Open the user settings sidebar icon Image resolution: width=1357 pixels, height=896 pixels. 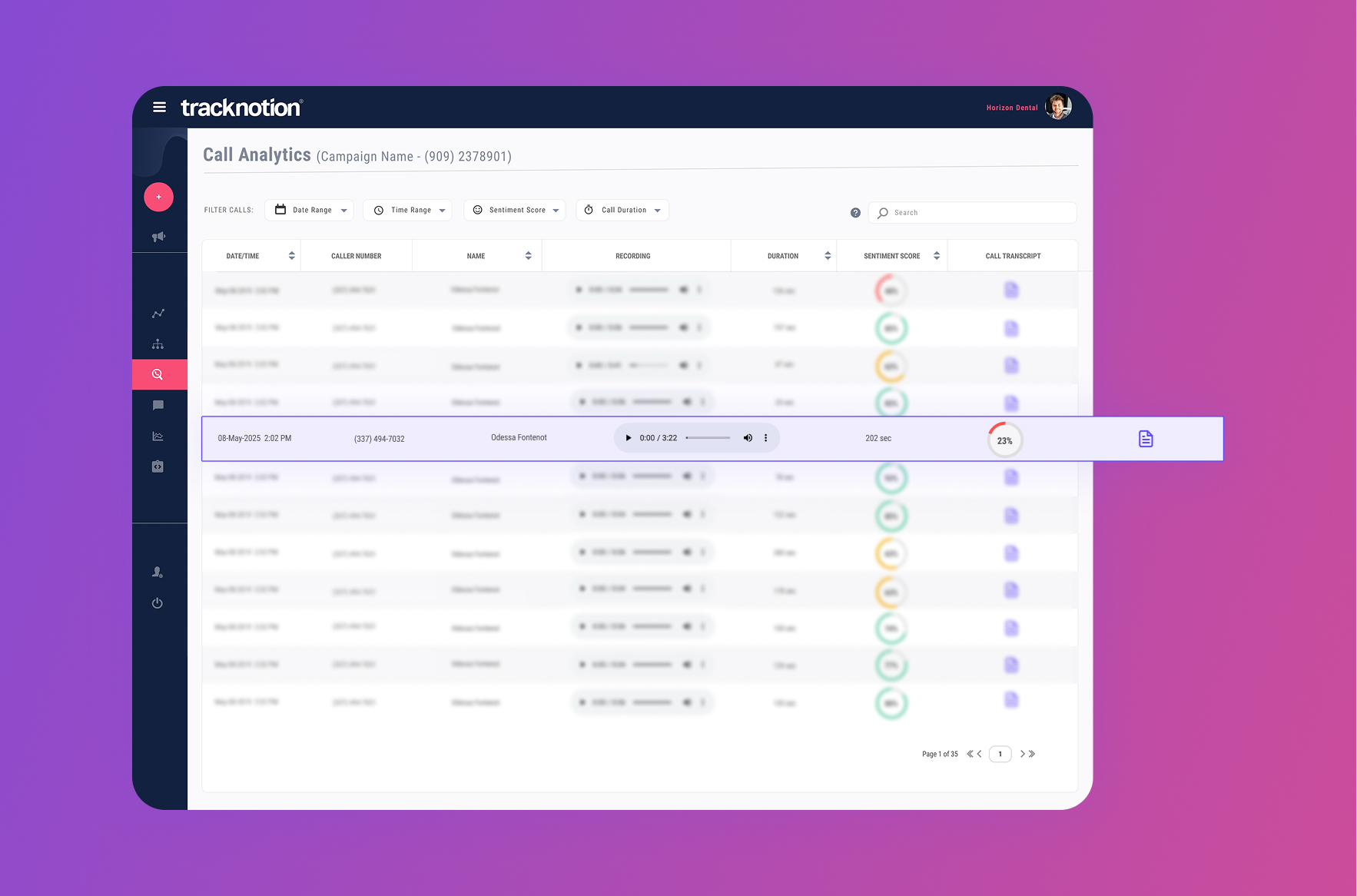click(x=158, y=572)
